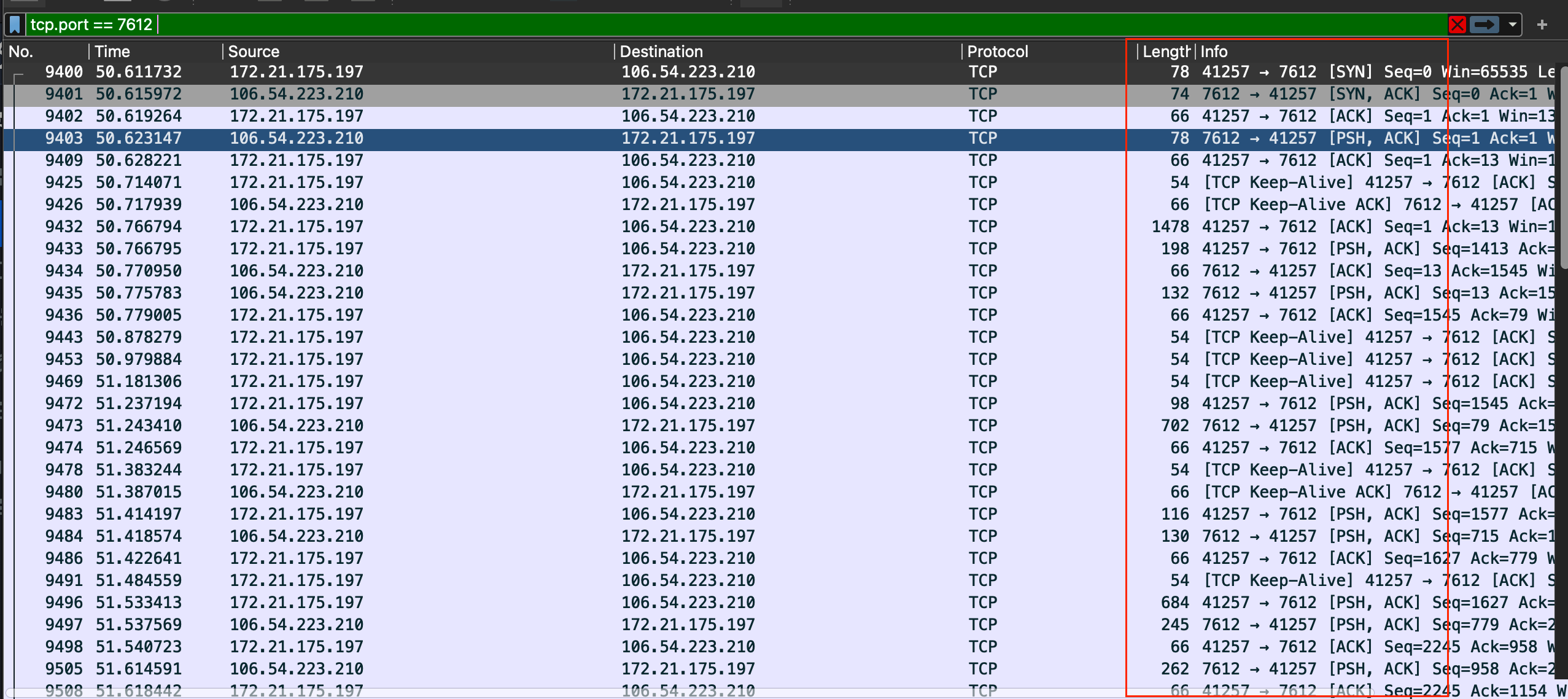Viewport: 1568px width, 699px height.
Task: Click time value 50.611732
Action: 139,72
